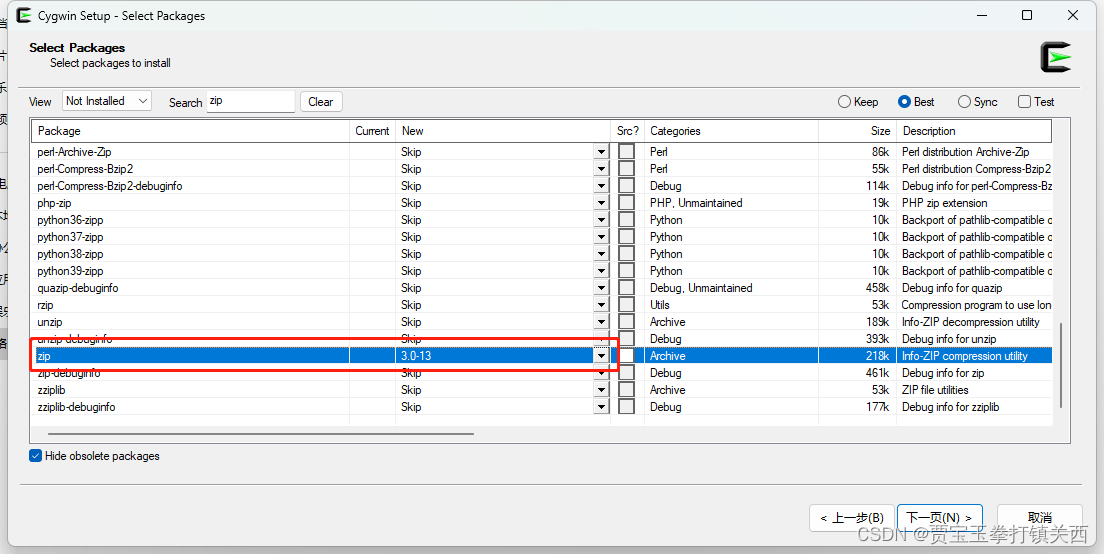Open version dropdown for perl-Compress-Bzip2

601,169
